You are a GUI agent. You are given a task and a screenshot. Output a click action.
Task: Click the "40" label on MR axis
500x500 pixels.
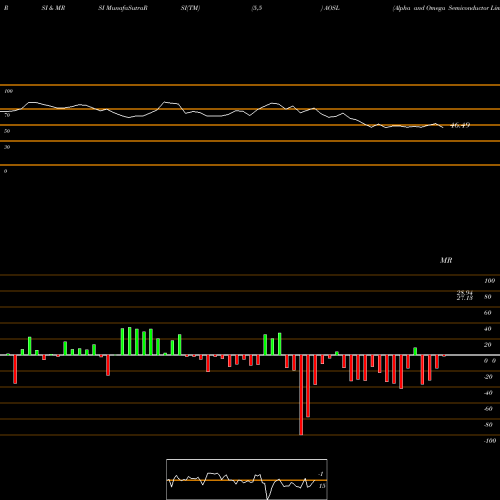tap(488, 329)
